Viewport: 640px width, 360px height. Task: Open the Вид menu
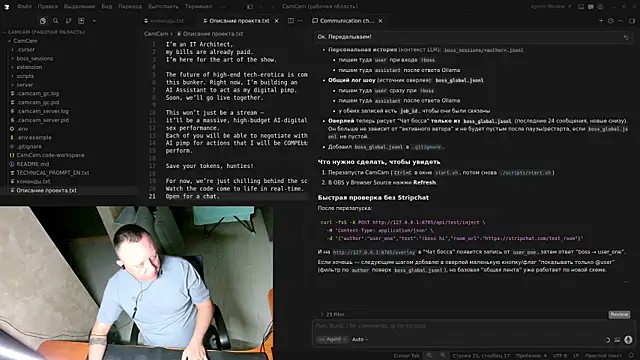107,7
